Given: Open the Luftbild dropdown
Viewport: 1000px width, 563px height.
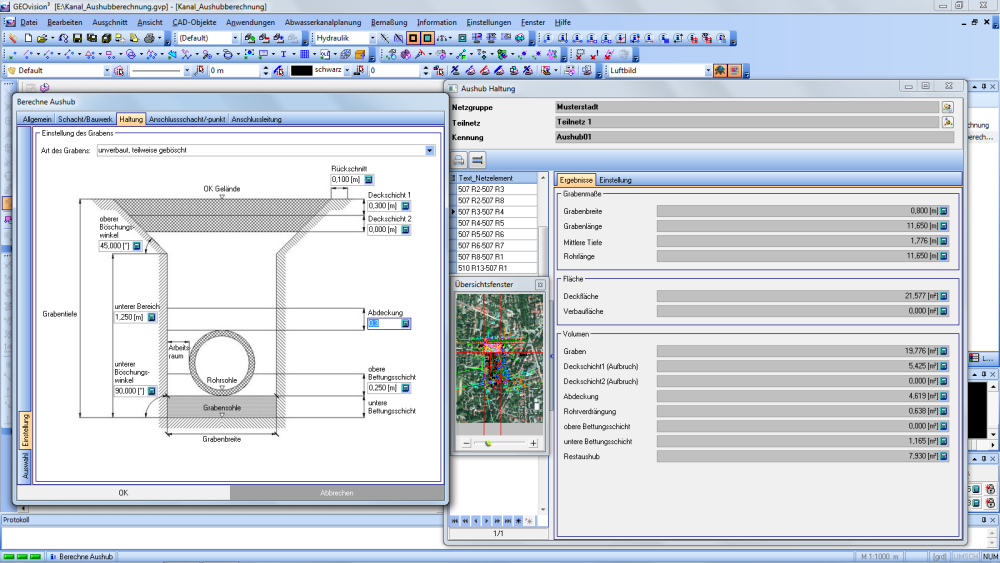Looking at the screenshot, I should click(708, 71).
